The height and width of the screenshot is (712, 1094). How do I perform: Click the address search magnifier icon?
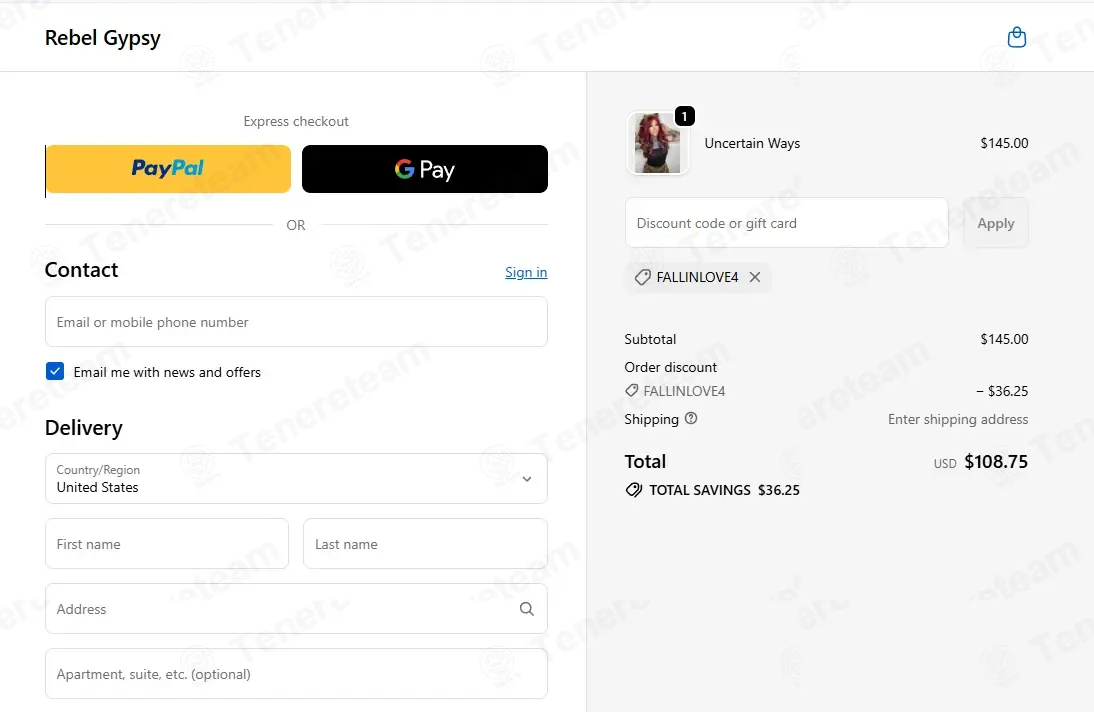tap(527, 609)
